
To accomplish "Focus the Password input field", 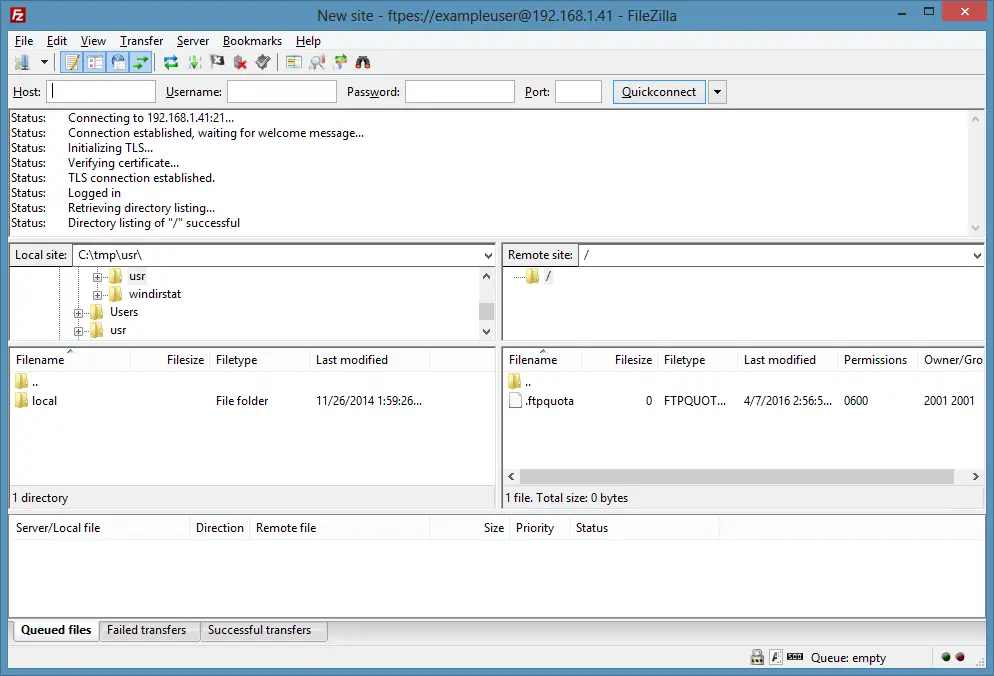I will coord(460,92).
